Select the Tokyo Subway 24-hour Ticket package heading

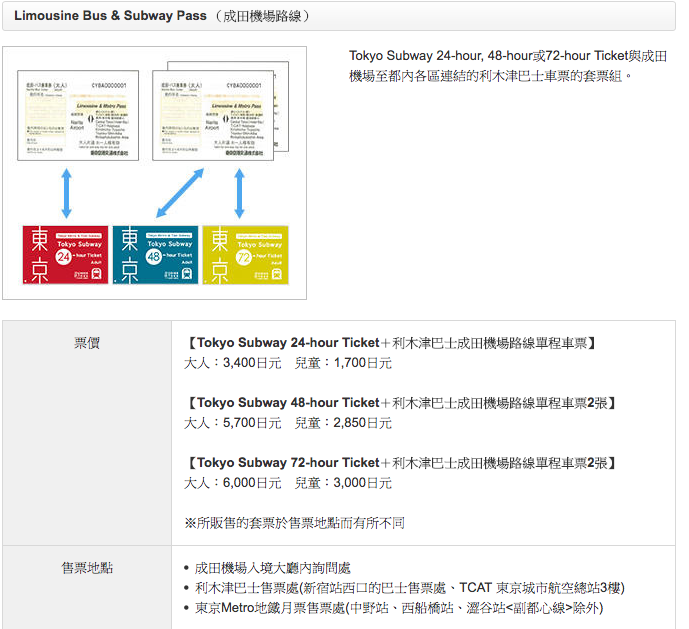click(x=391, y=344)
